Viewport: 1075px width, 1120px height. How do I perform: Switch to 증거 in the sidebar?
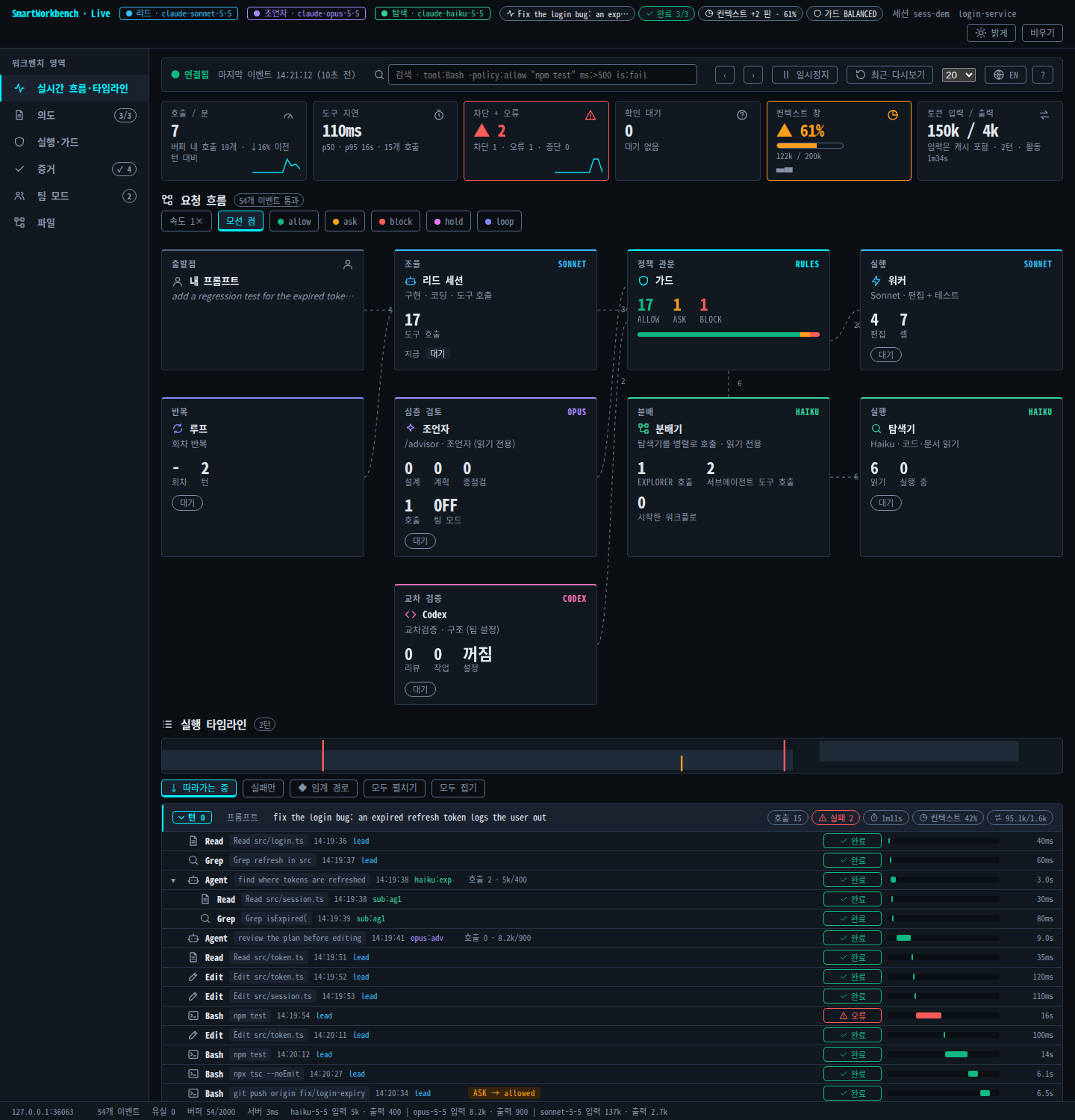point(75,169)
